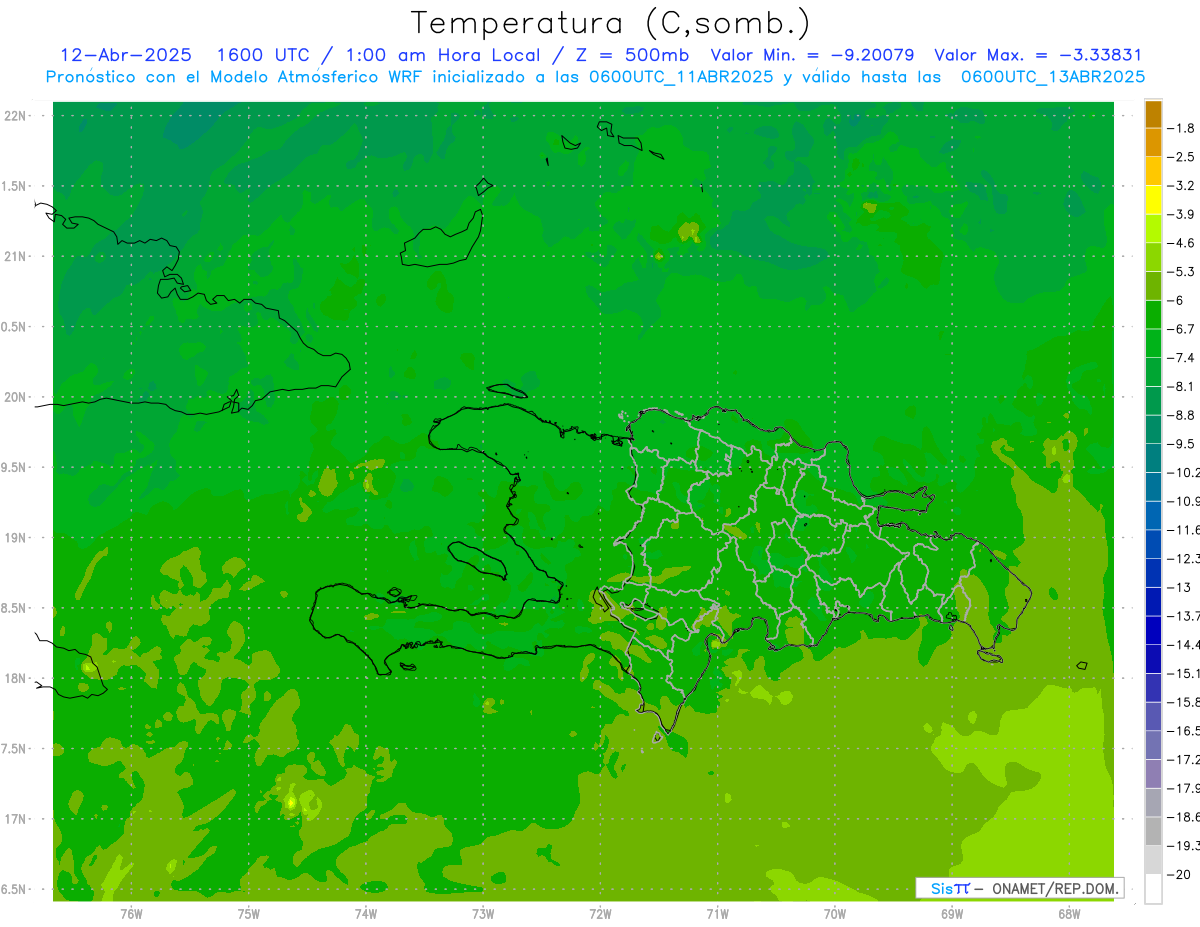Click the "-1.8" color scale value

(x=1183, y=128)
